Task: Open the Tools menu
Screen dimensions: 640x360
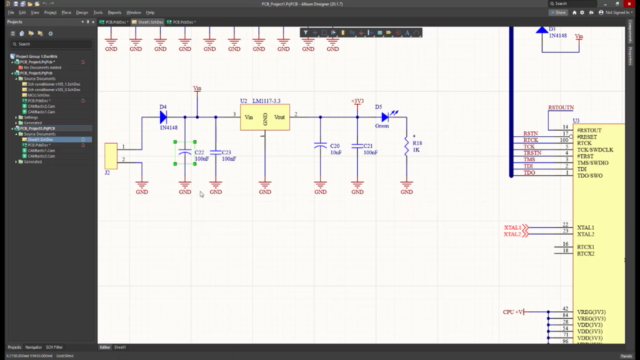Action: 98,13
